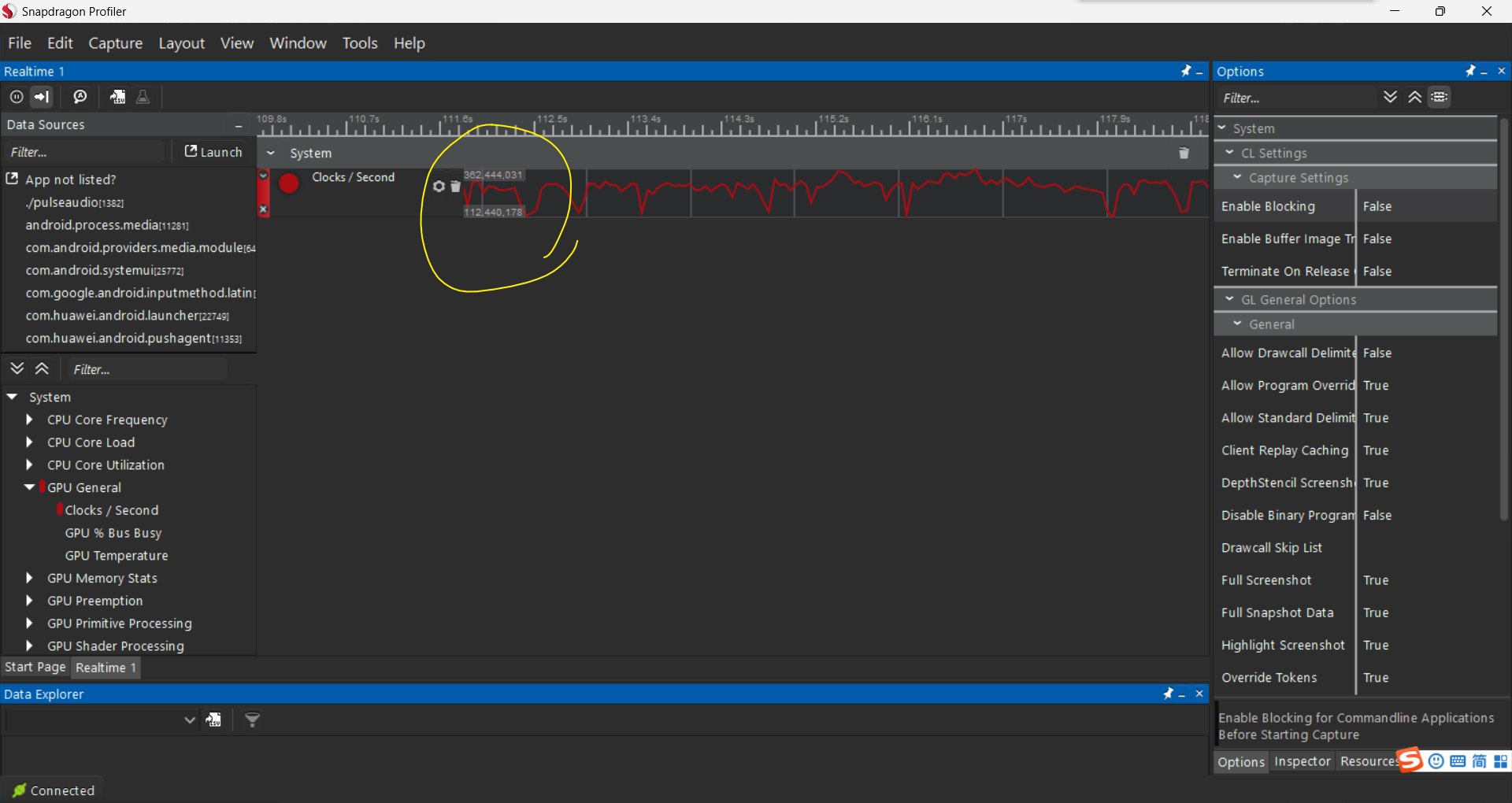
Task: Click the Options panel vertical scrollbar
Action: (x=1503, y=319)
